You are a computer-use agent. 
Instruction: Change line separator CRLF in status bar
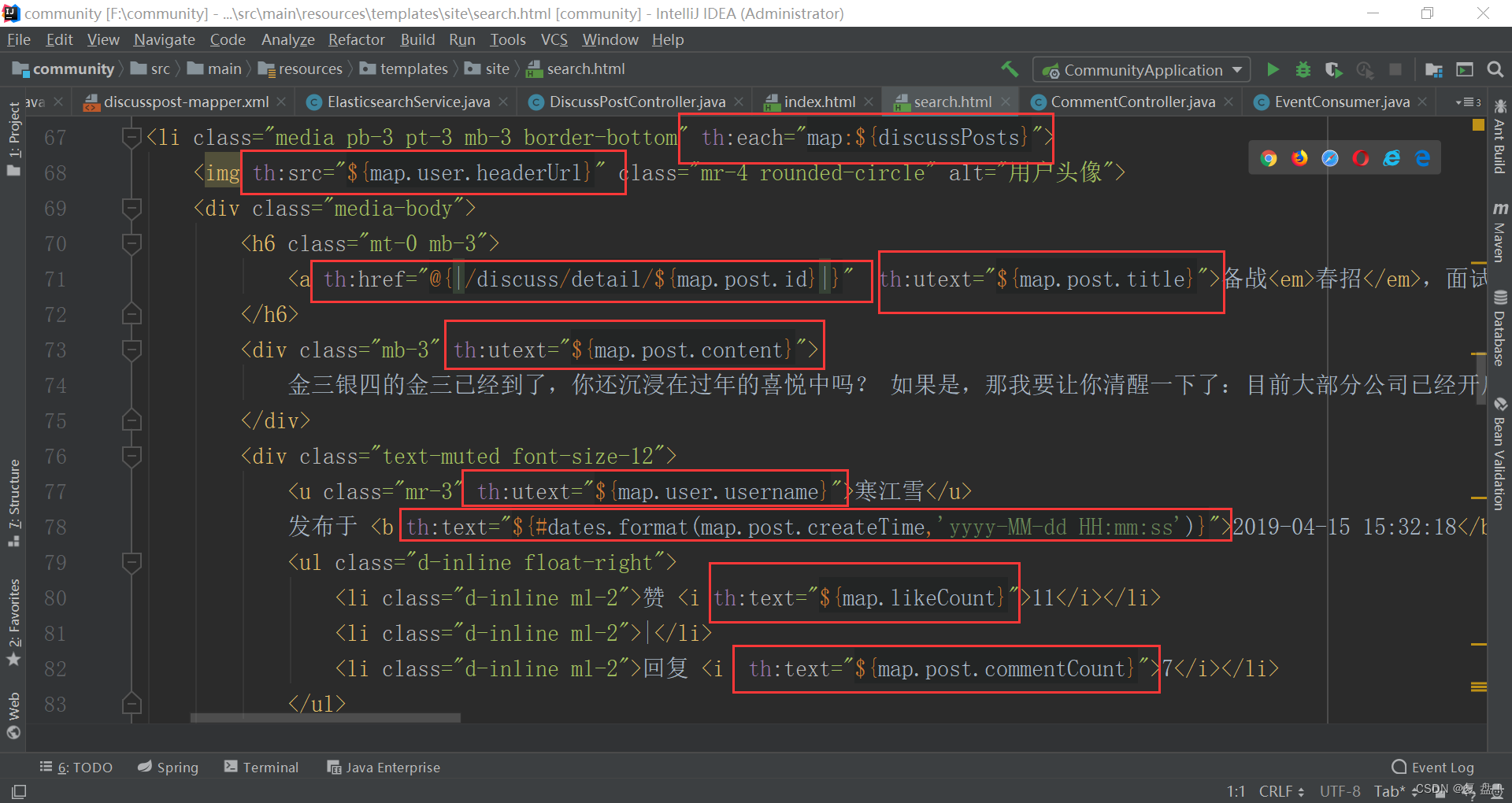pyautogui.click(x=1281, y=791)
